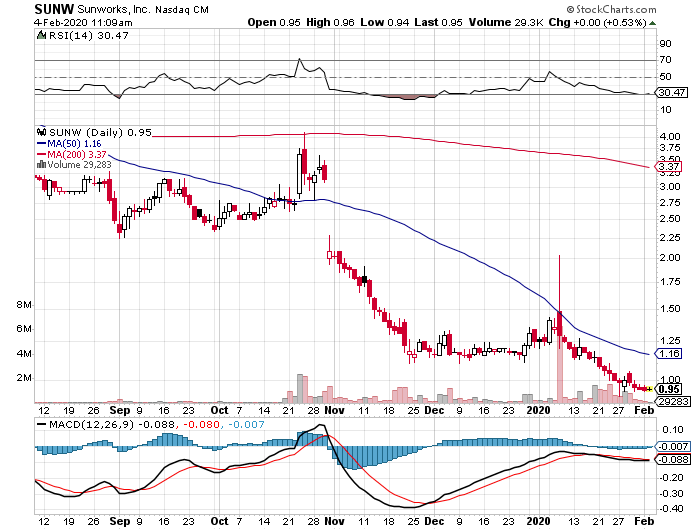This screenshot has height=530, width=700.
Task: Click the volume bars icon in legend
Action: [x=42, y=164]
